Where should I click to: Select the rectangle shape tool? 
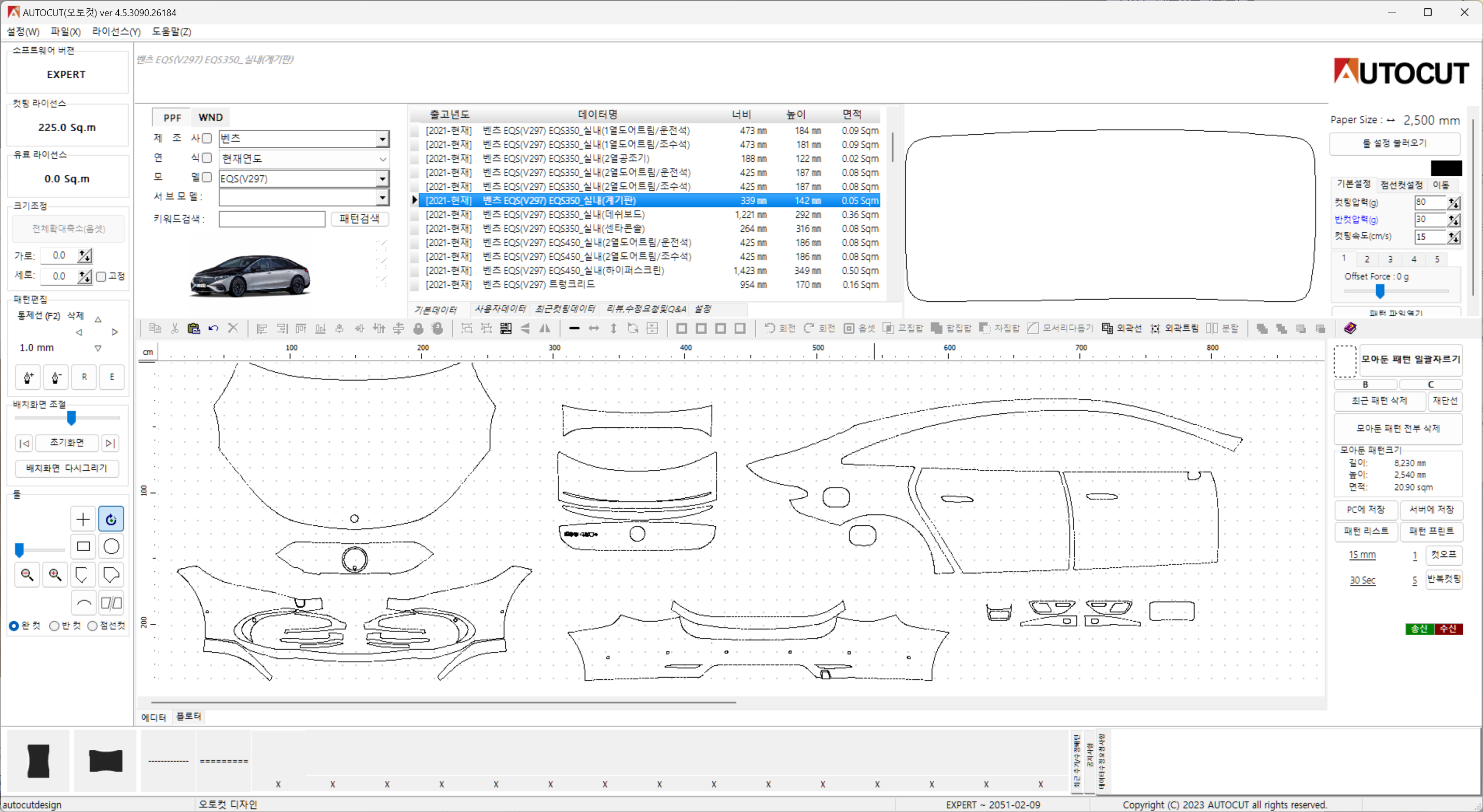[x=83, y=546]
